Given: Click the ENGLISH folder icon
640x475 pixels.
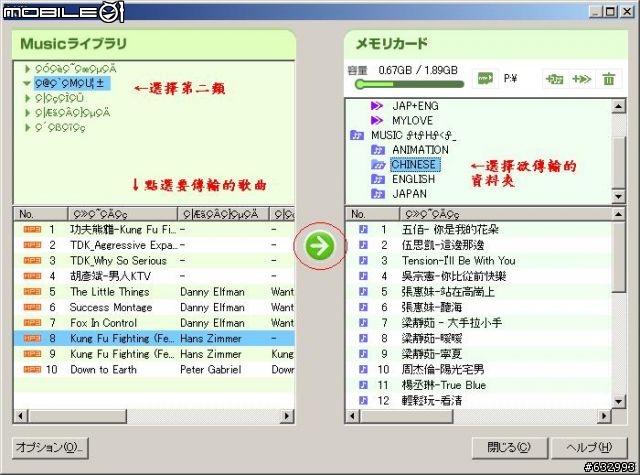Looking at the screenshot, I should click(378, 179).
